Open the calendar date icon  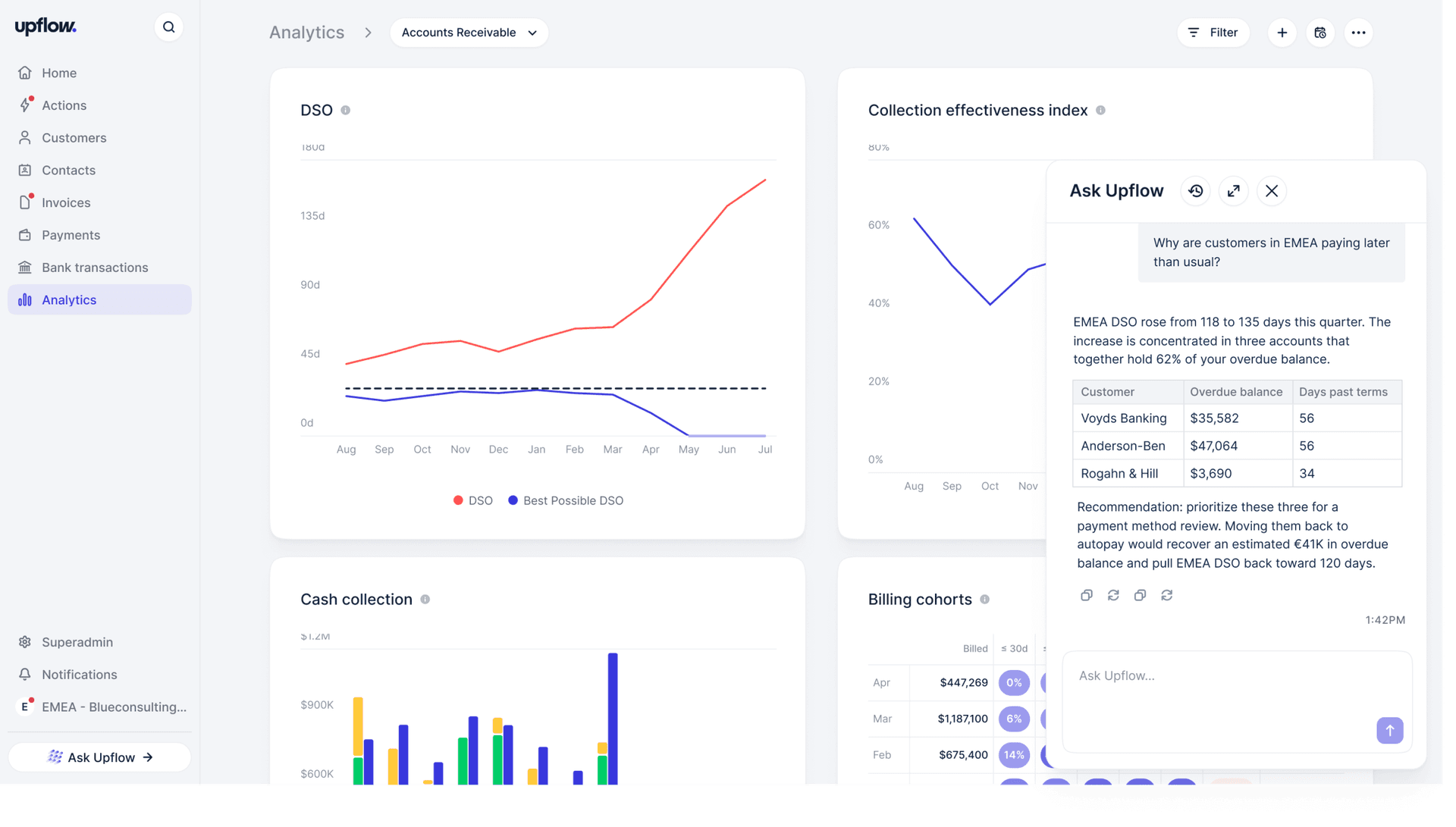[x=1320, y=33]
